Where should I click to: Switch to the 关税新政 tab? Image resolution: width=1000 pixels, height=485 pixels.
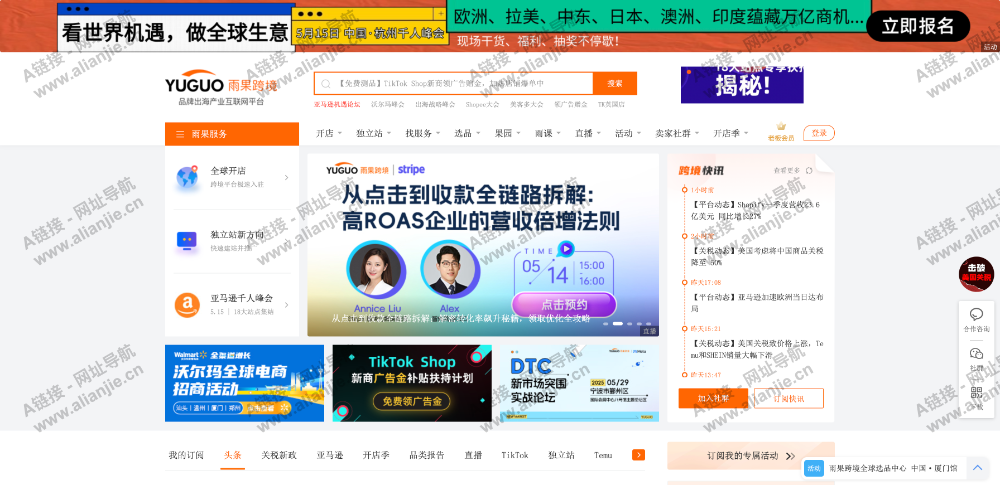[x=279, y=455]
